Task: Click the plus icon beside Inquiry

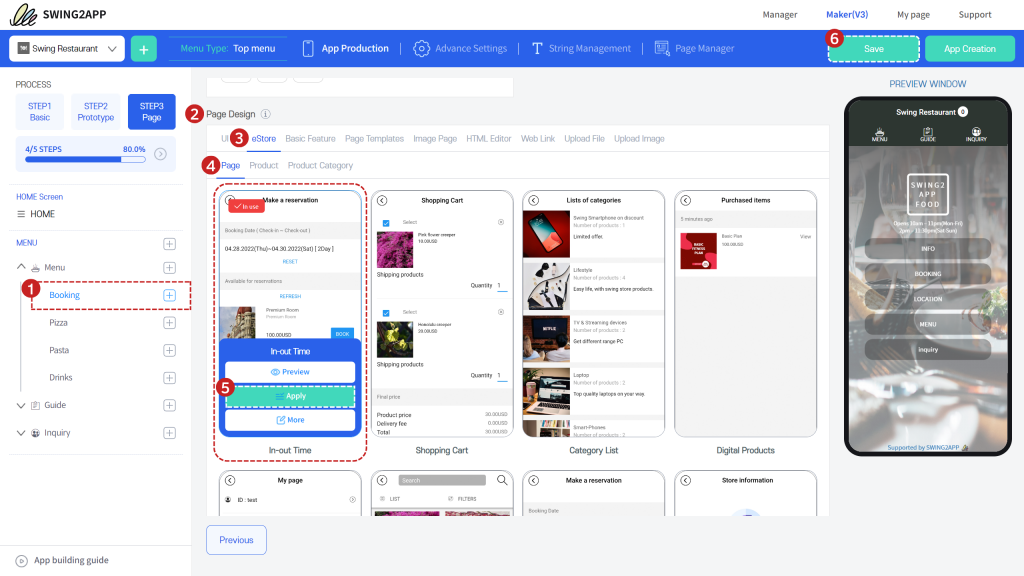Action: click(169, 433)
